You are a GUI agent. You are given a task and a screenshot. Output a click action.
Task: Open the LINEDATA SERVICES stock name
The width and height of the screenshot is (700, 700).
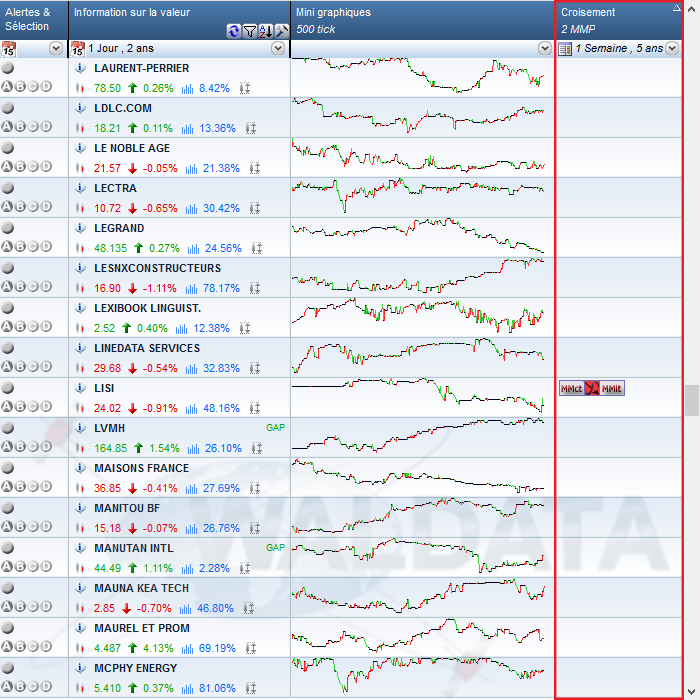coord(147,348)
